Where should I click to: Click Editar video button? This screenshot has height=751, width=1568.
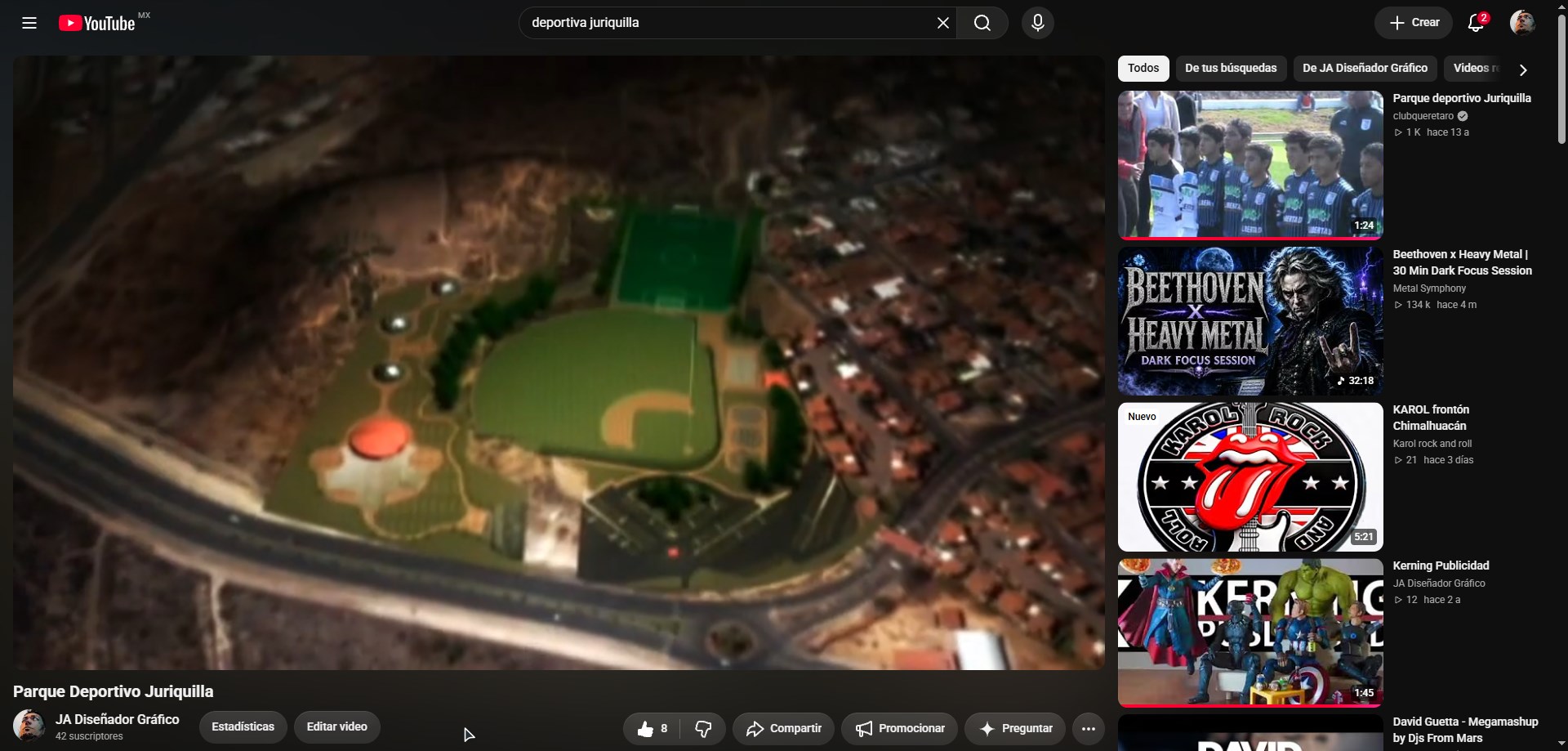click(x=336, y=726)
